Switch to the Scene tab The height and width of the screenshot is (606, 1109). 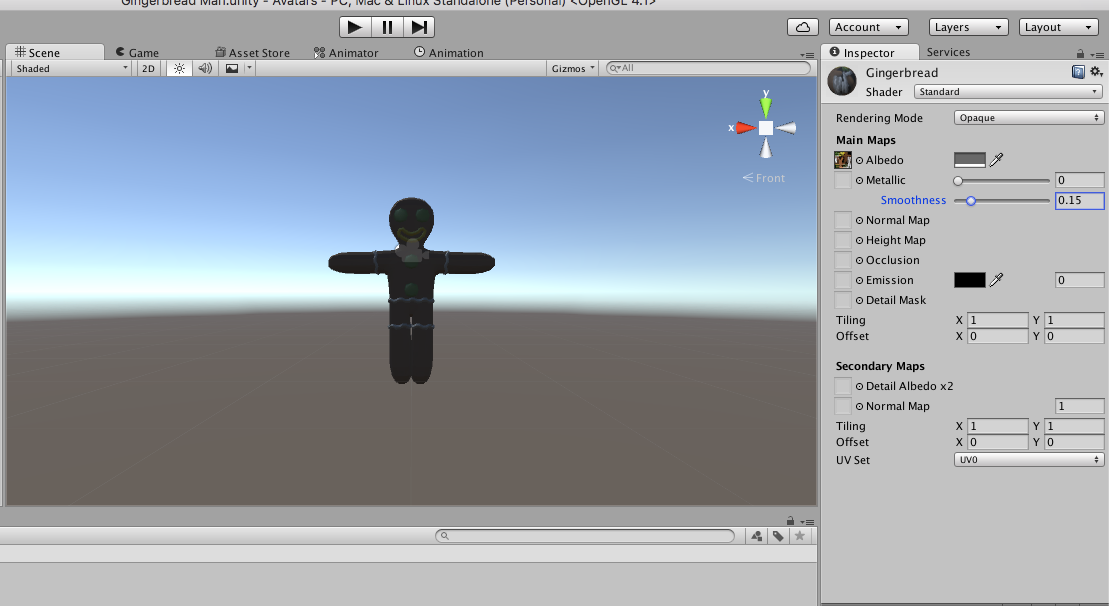tap(54, 52)
